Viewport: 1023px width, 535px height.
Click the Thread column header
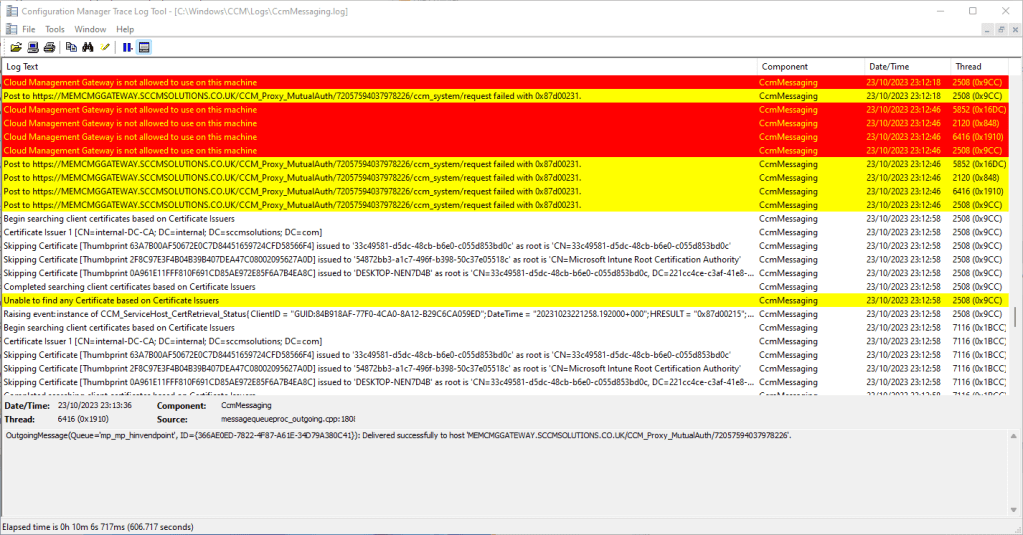968,67
